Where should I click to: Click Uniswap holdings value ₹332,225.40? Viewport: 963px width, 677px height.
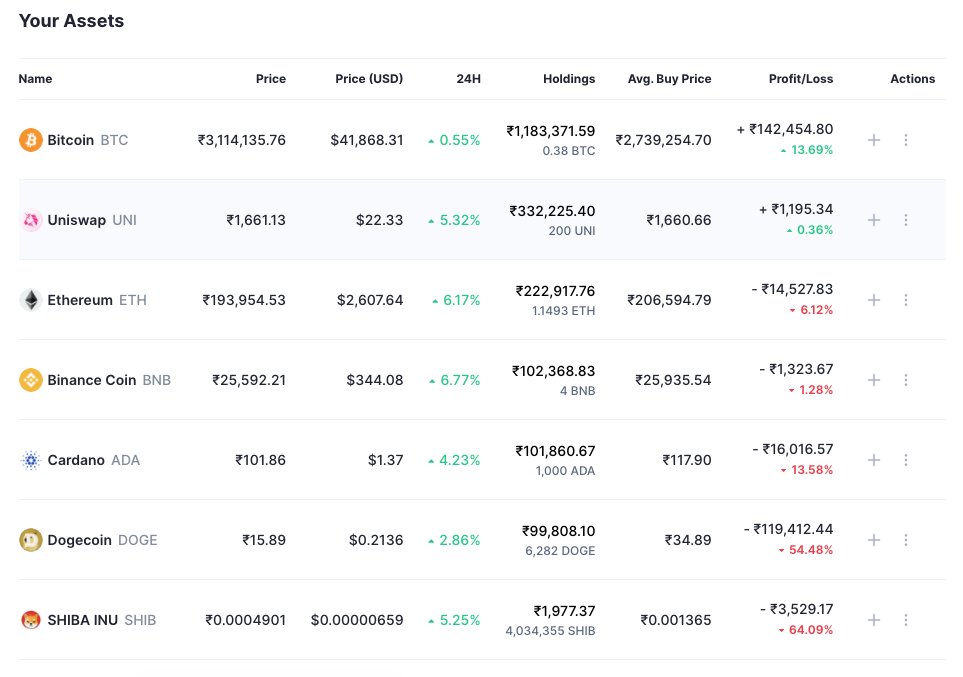552,211
